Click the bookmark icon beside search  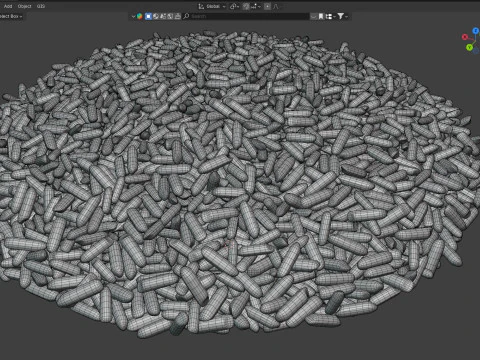pos(321,16)
